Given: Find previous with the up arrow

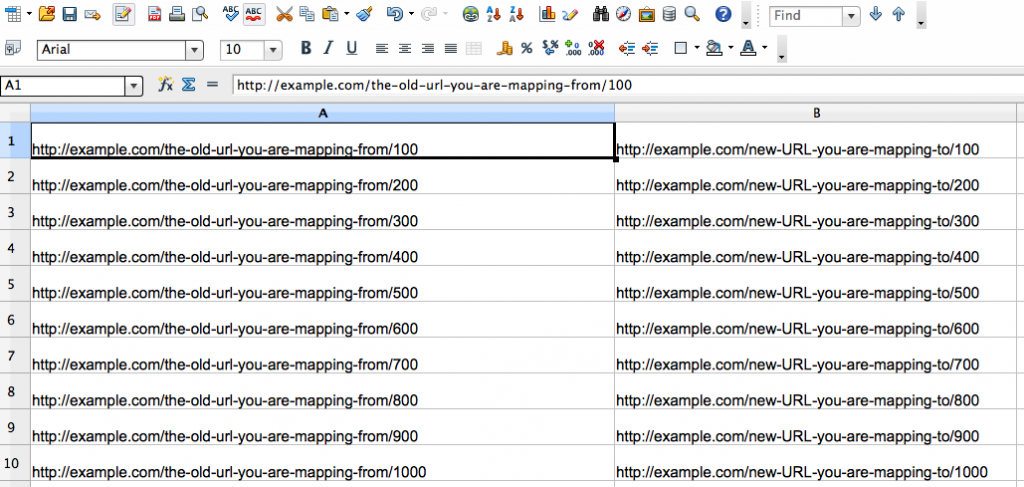Looking at the screenshot, I should pos(898,14).
